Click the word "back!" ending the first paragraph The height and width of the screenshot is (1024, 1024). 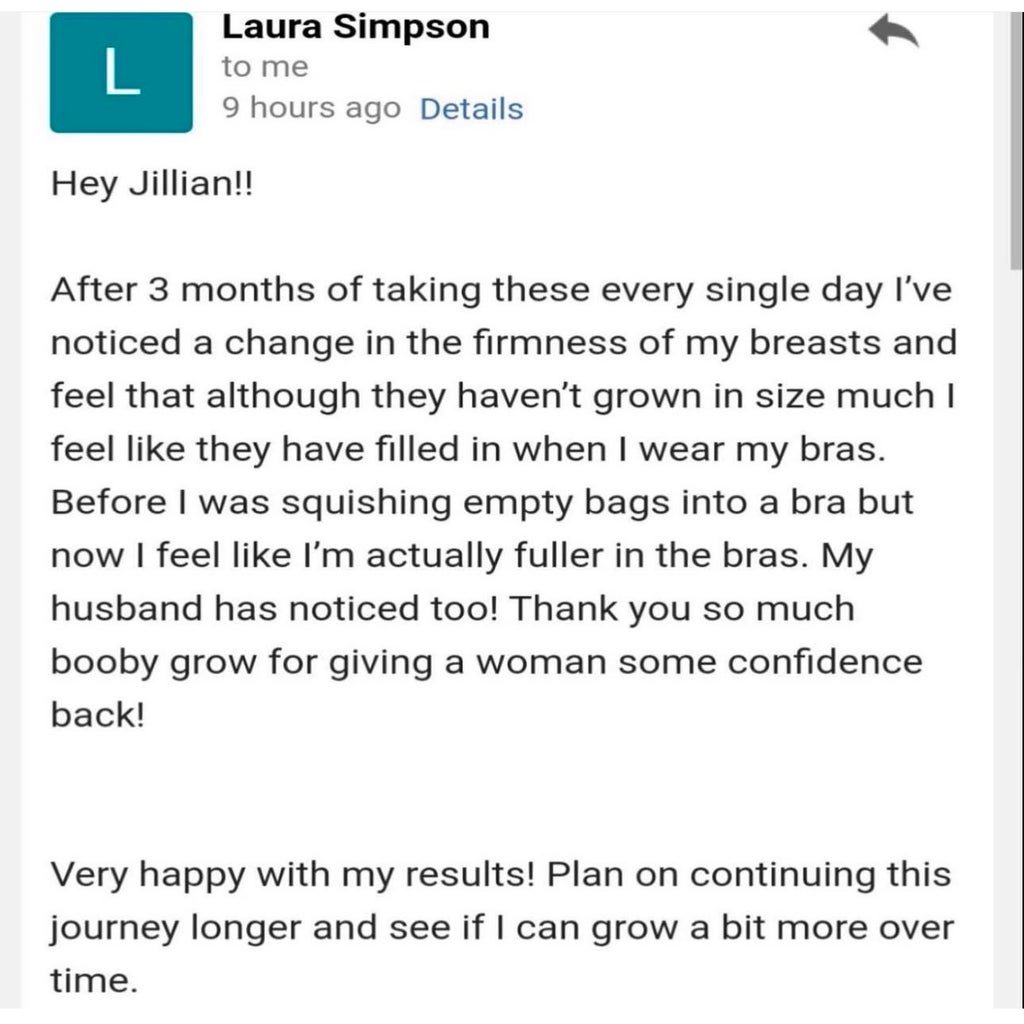pyautogui.click(x=98, y=714)
